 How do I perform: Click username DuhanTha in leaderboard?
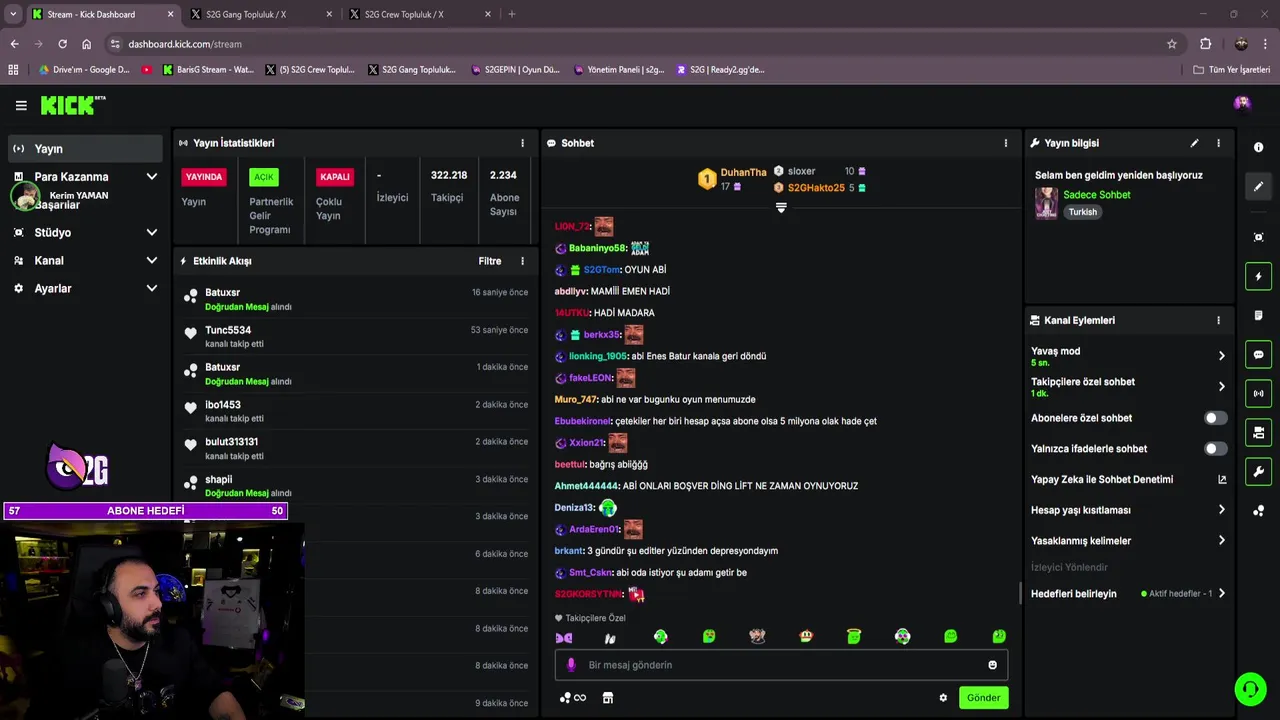tap(743, 172)
